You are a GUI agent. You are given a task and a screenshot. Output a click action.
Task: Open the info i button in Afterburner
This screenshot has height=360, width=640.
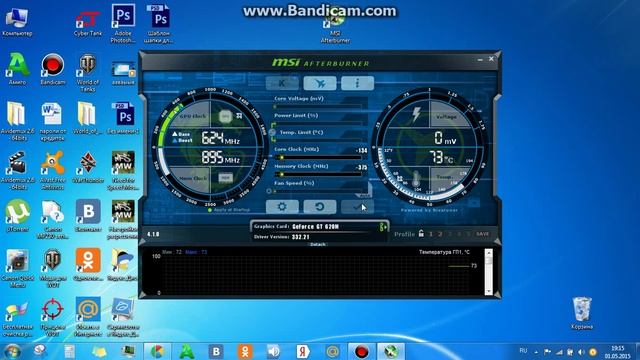pyautogui.click(x=357, y=83)
